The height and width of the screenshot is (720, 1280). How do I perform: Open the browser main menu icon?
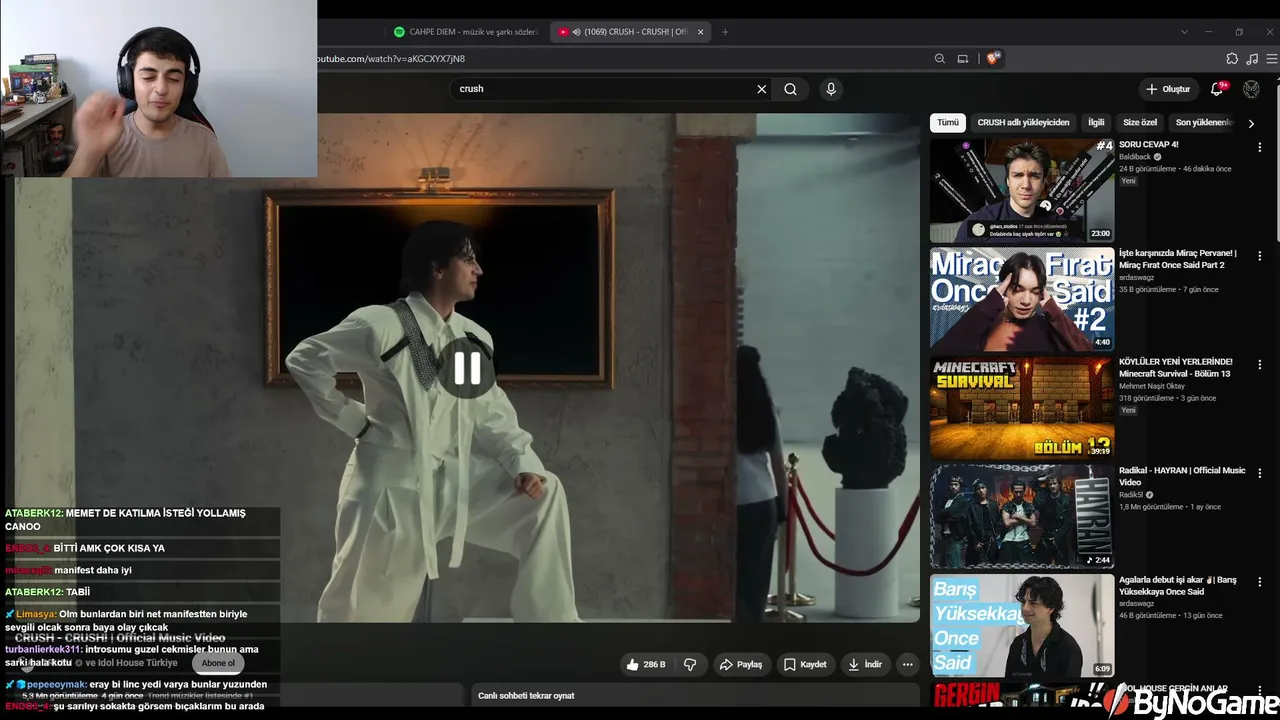tap(1272, 59)
